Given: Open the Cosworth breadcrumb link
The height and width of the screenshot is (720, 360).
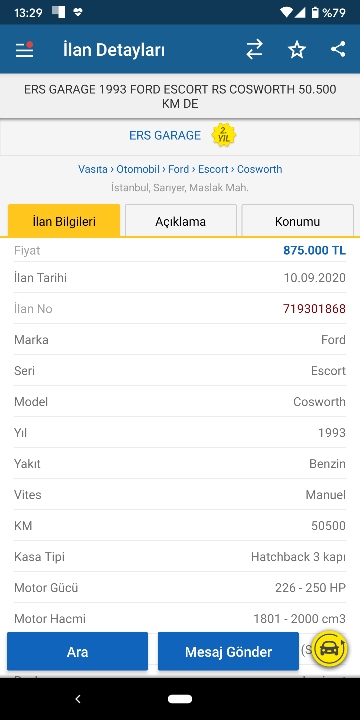Looking at the screenshot, I should [x=259, y=169].
